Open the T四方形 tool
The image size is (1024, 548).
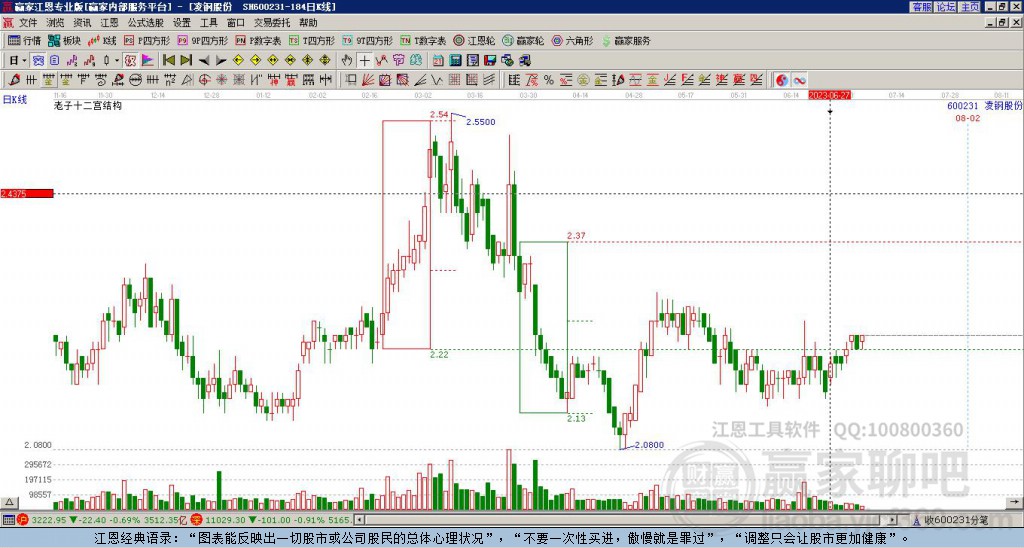(312, 41)
